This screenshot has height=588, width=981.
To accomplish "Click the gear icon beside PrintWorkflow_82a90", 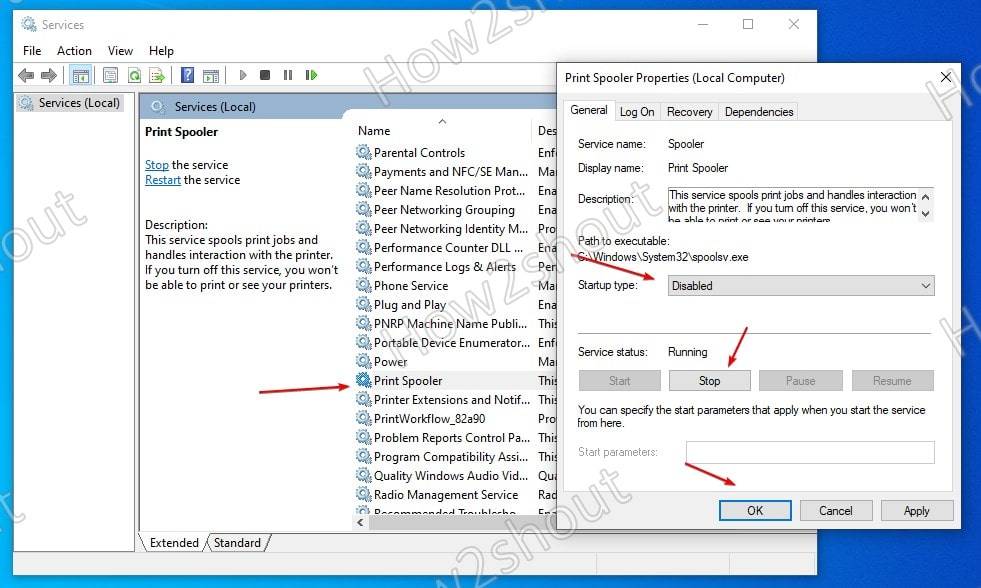I will [x=363, y=418].
